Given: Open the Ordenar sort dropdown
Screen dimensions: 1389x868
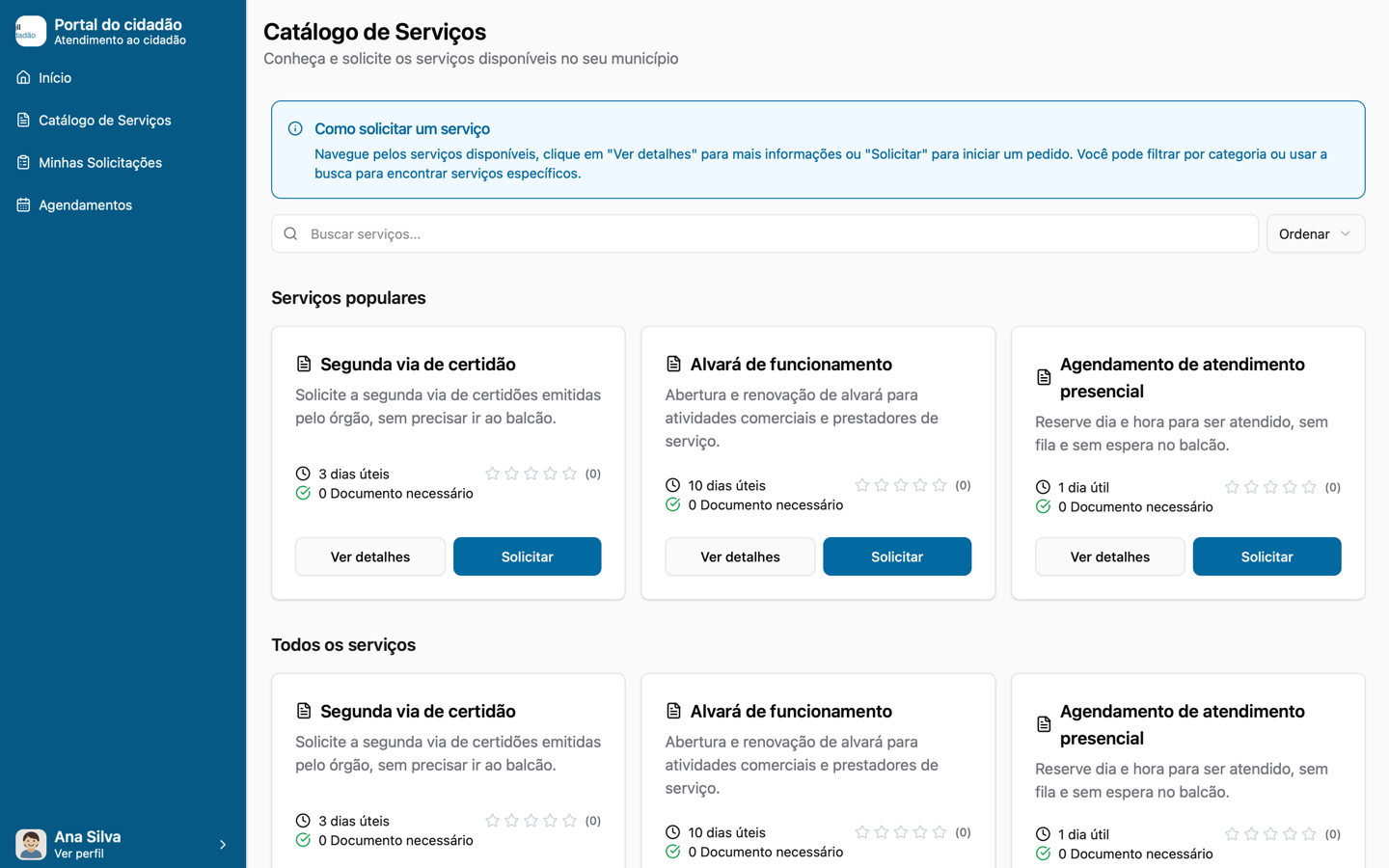Looking at the screenshot, I should pyautogui.click(x=1315, y=233).
